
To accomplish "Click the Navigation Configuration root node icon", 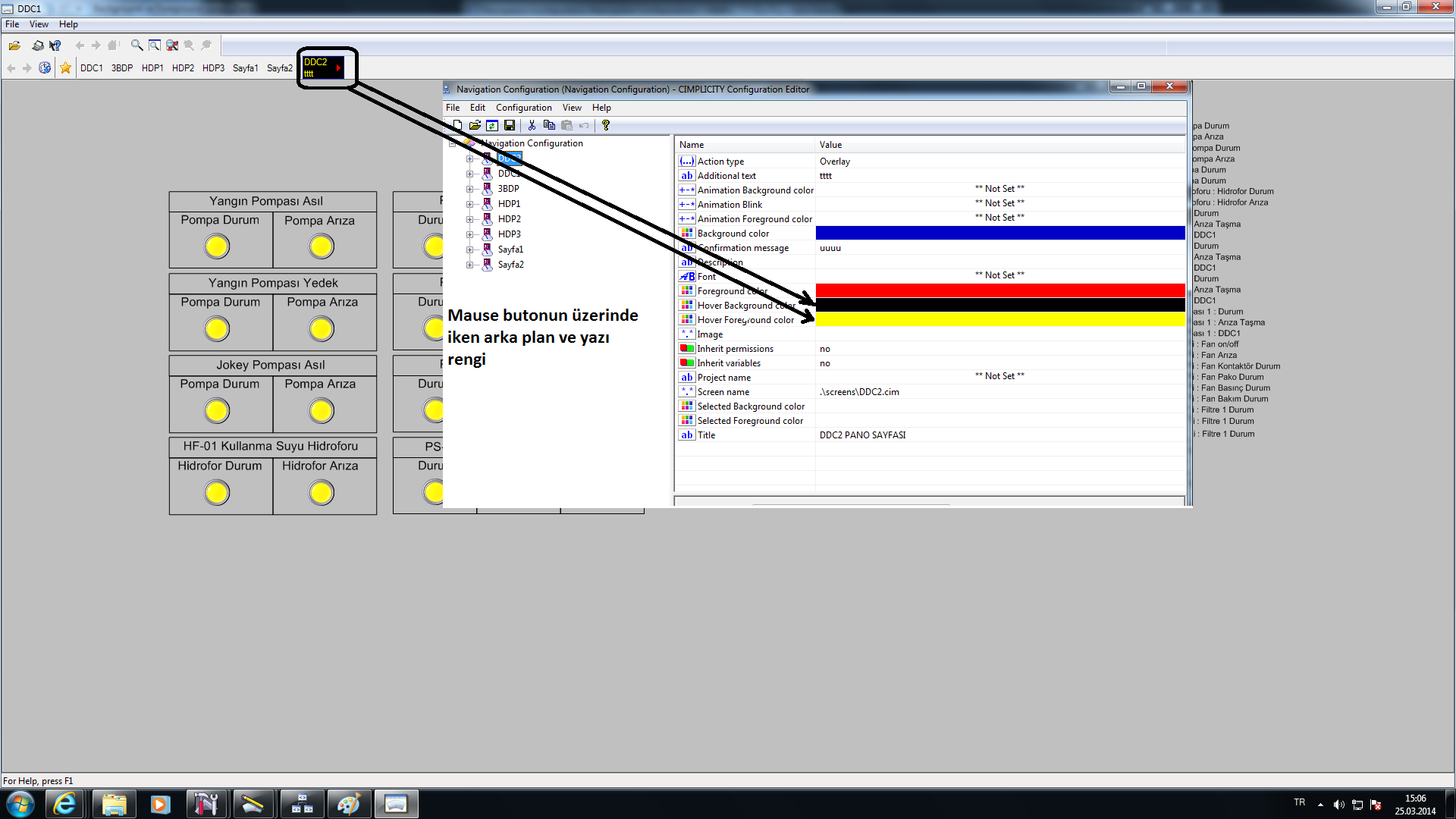I will click(x=470, y=143).
